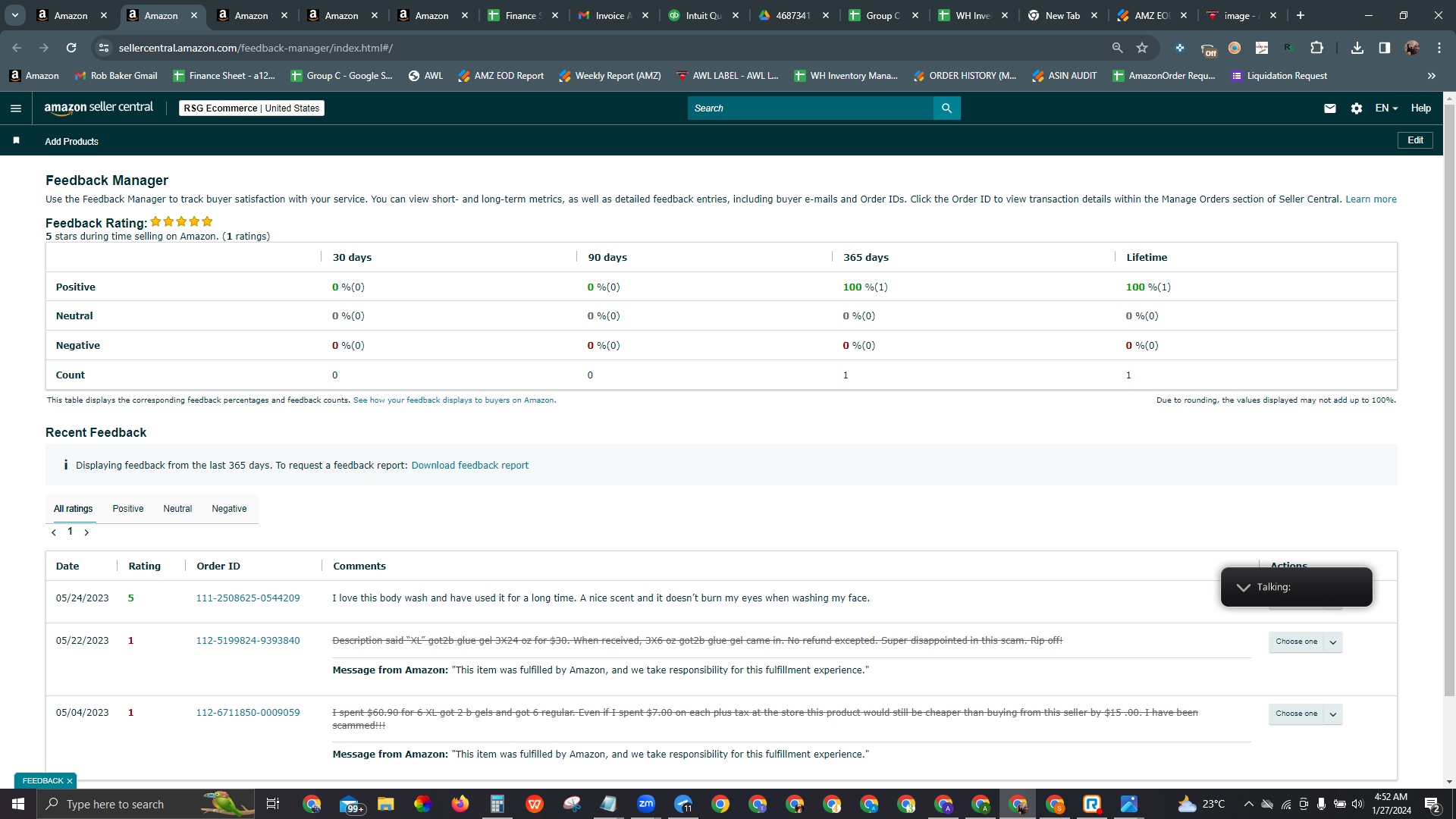The height and width of the screenshot is (819, 1456).
Task: Click the search magnifier button in Seller Central
Action: pyautogui.click(x=946, y=108)
